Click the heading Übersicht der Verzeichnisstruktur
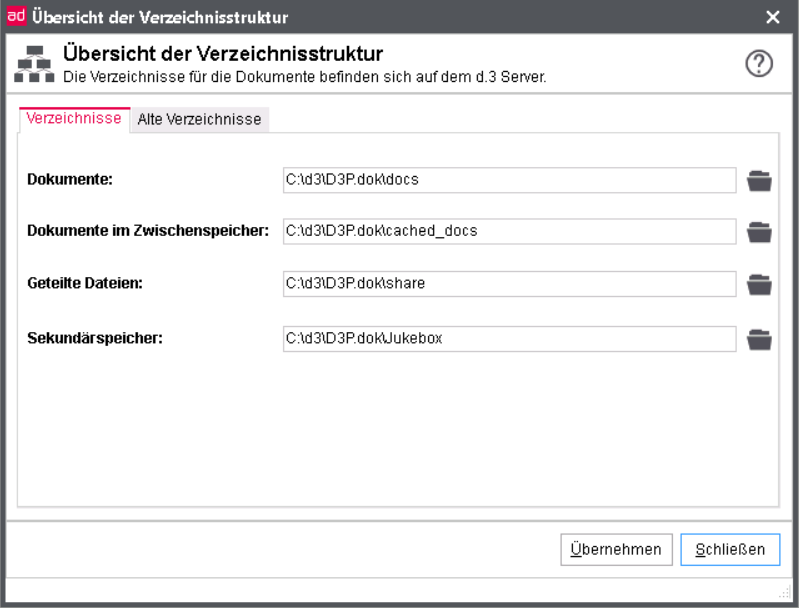Image resolution: width=799 pixels, height=608 pixels. (223, 54)
